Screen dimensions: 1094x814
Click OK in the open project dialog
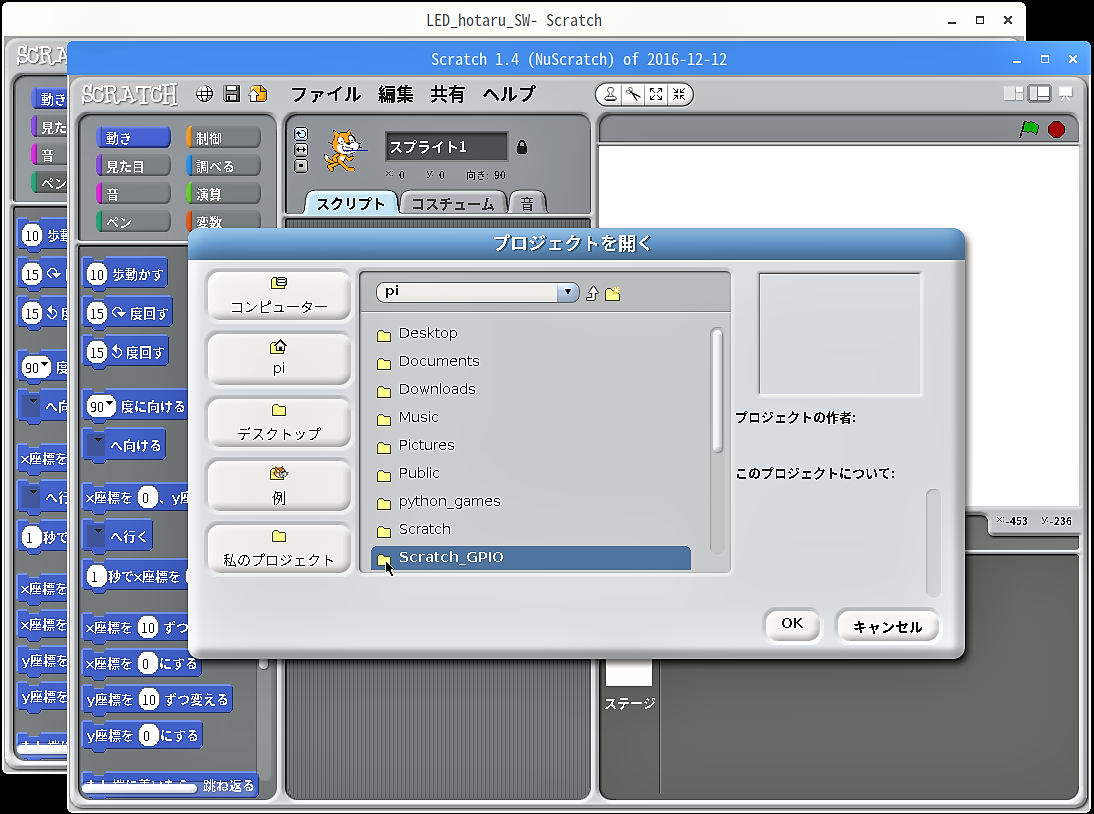(792, 624)
